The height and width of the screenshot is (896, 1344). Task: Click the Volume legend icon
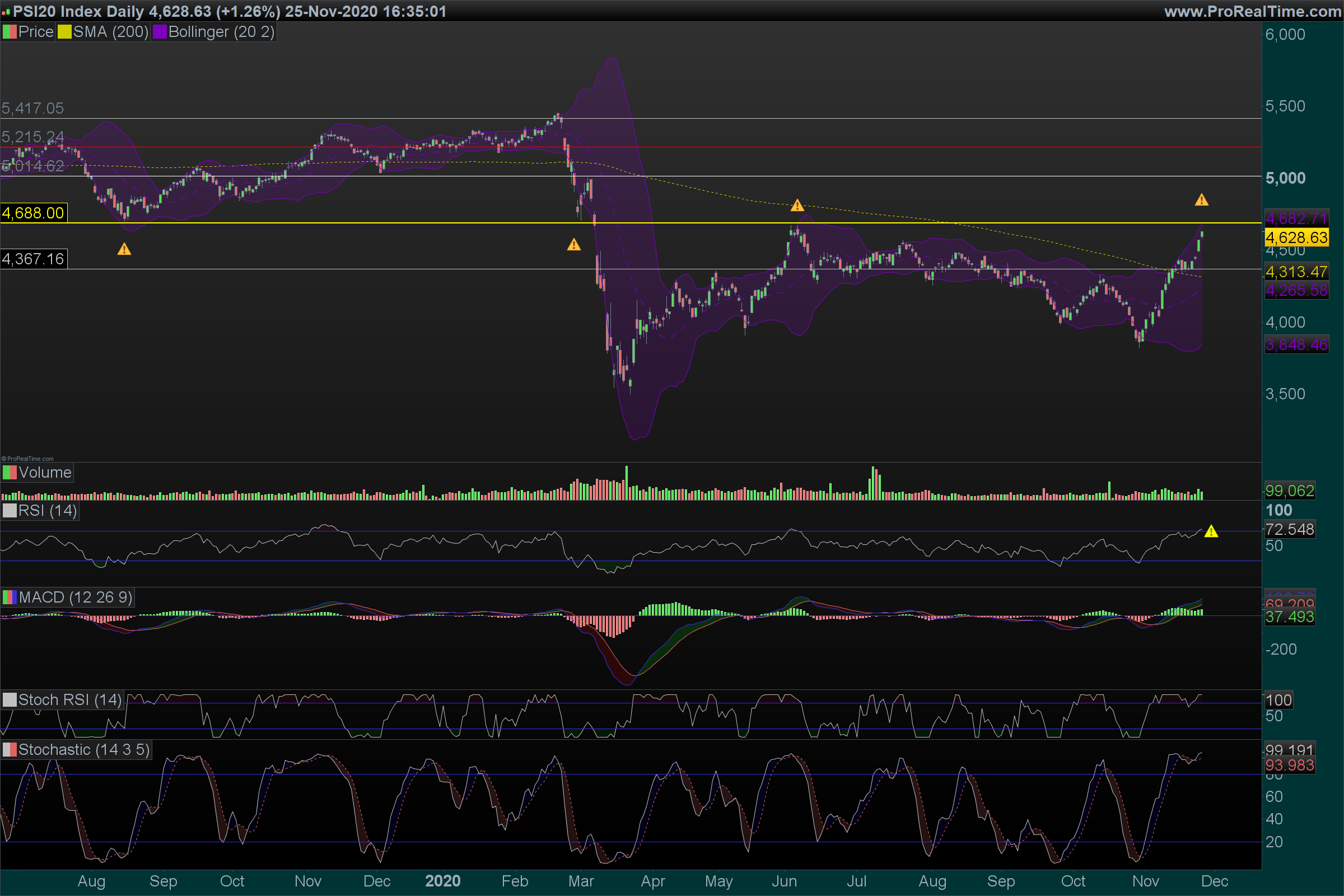point(9,473)
